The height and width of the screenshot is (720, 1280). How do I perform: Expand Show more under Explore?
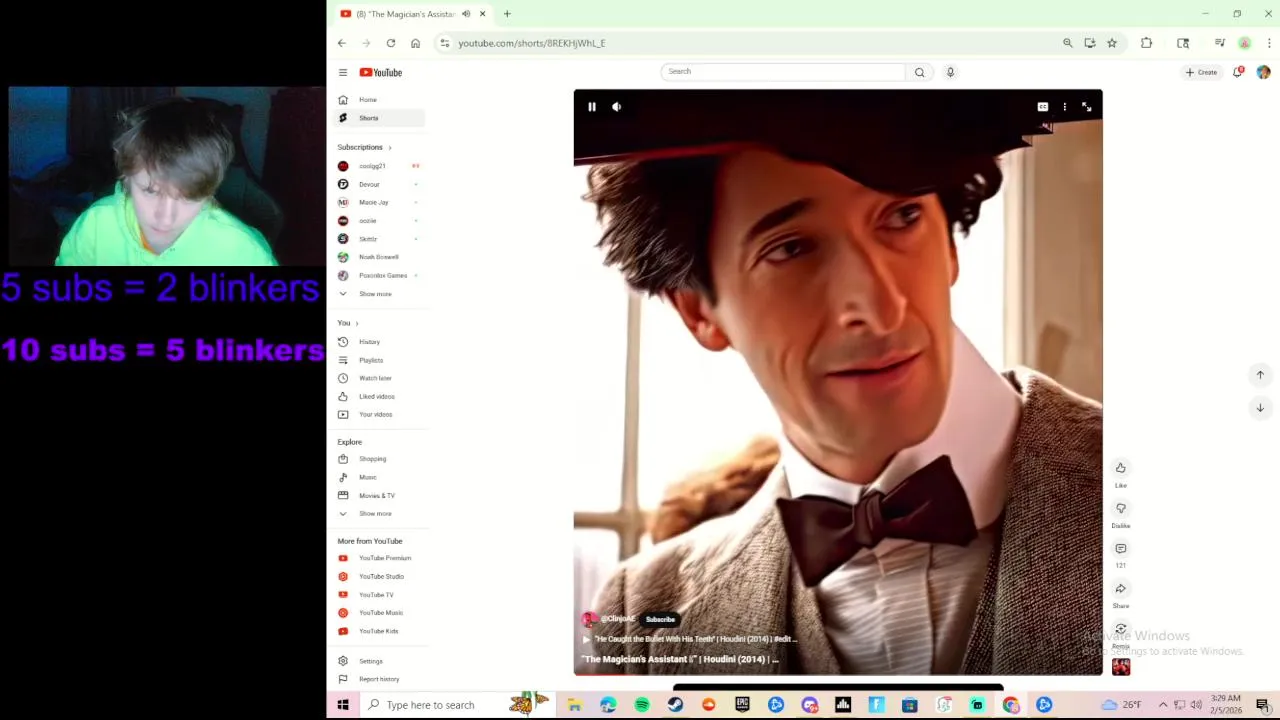point(379,513)
